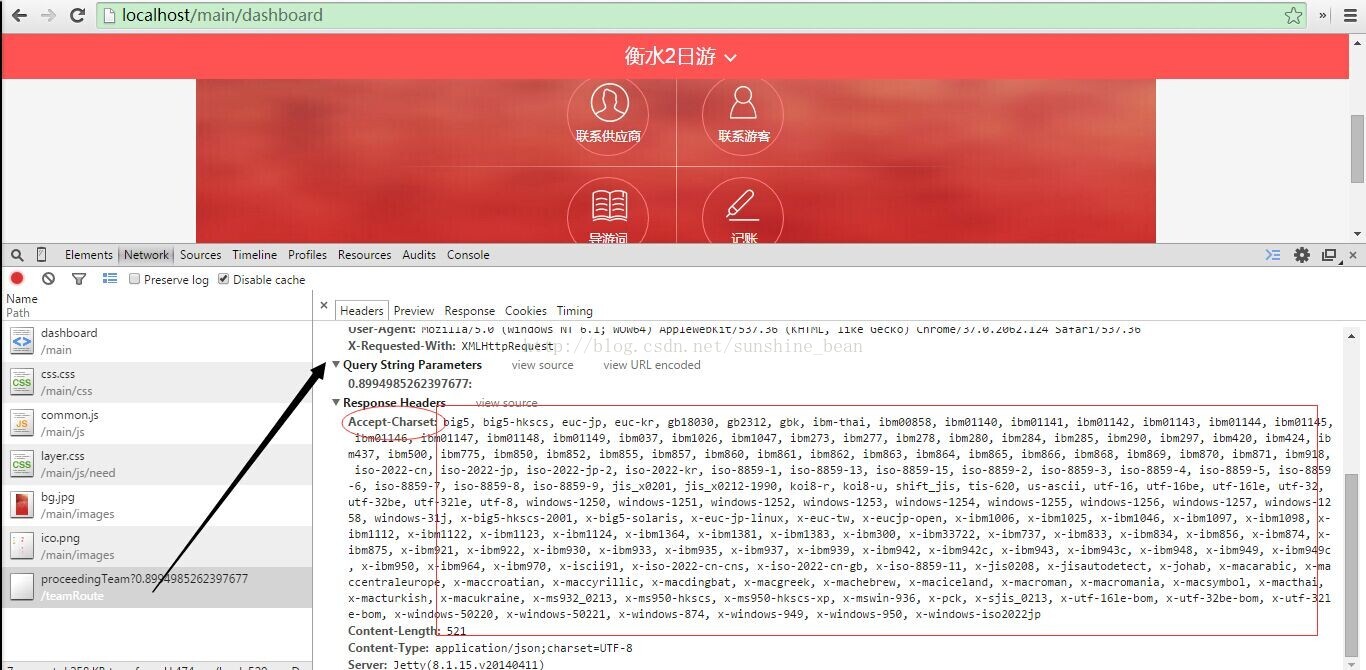Click view source under Query String Parameters
The image size is (1366, 670).
click(x=543, y=365)
